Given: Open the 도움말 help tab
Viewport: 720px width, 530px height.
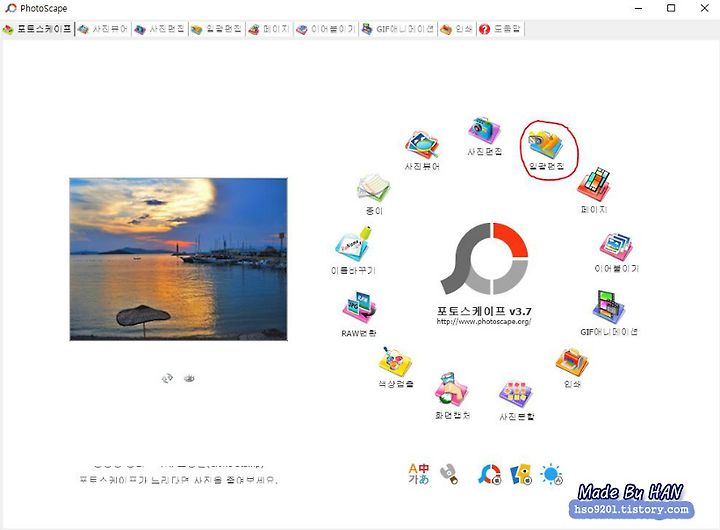Looking at the screenshot, I should click(500, 29).
